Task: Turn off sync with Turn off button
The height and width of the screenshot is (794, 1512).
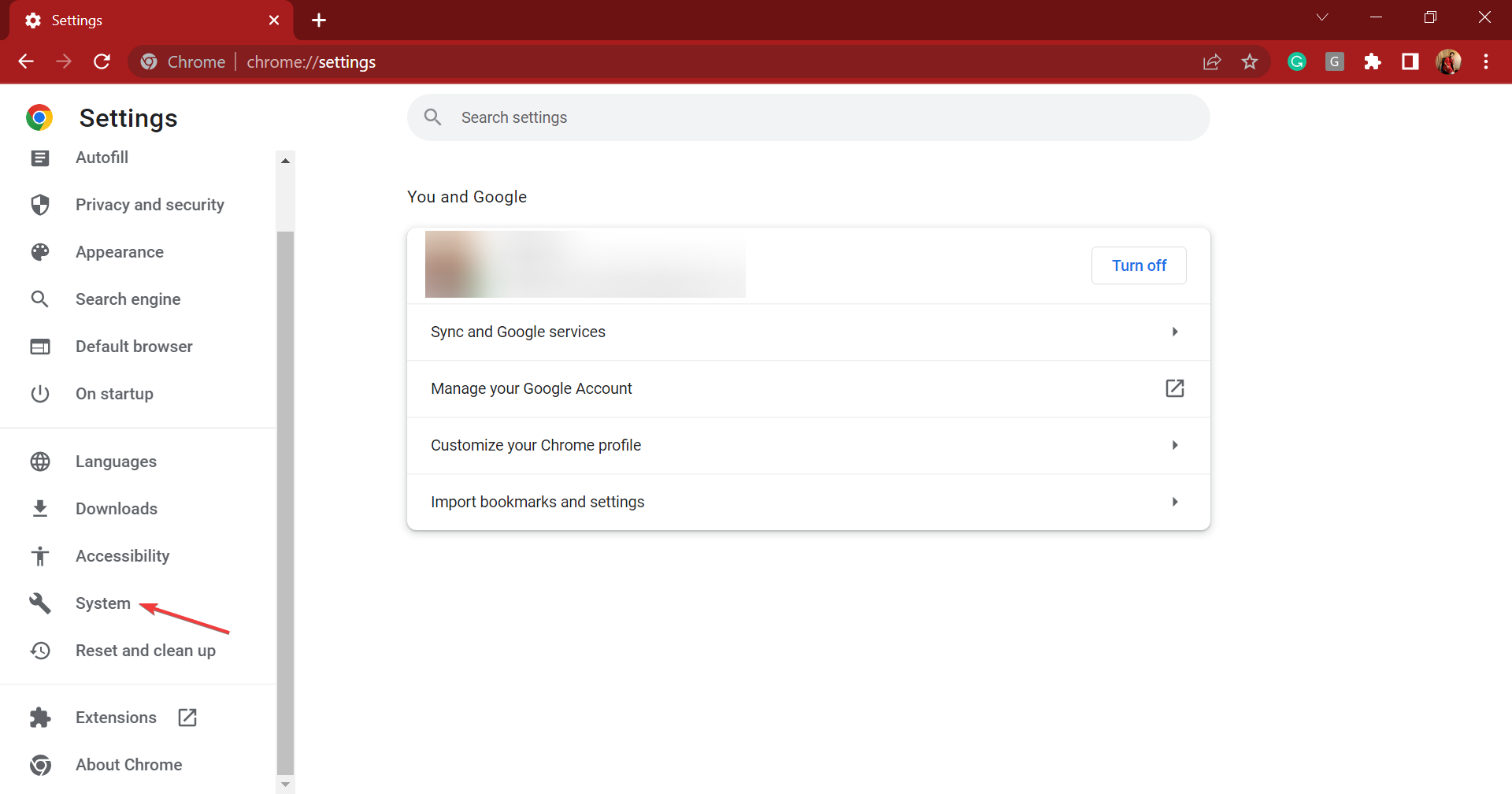Action: point(1139,265)
